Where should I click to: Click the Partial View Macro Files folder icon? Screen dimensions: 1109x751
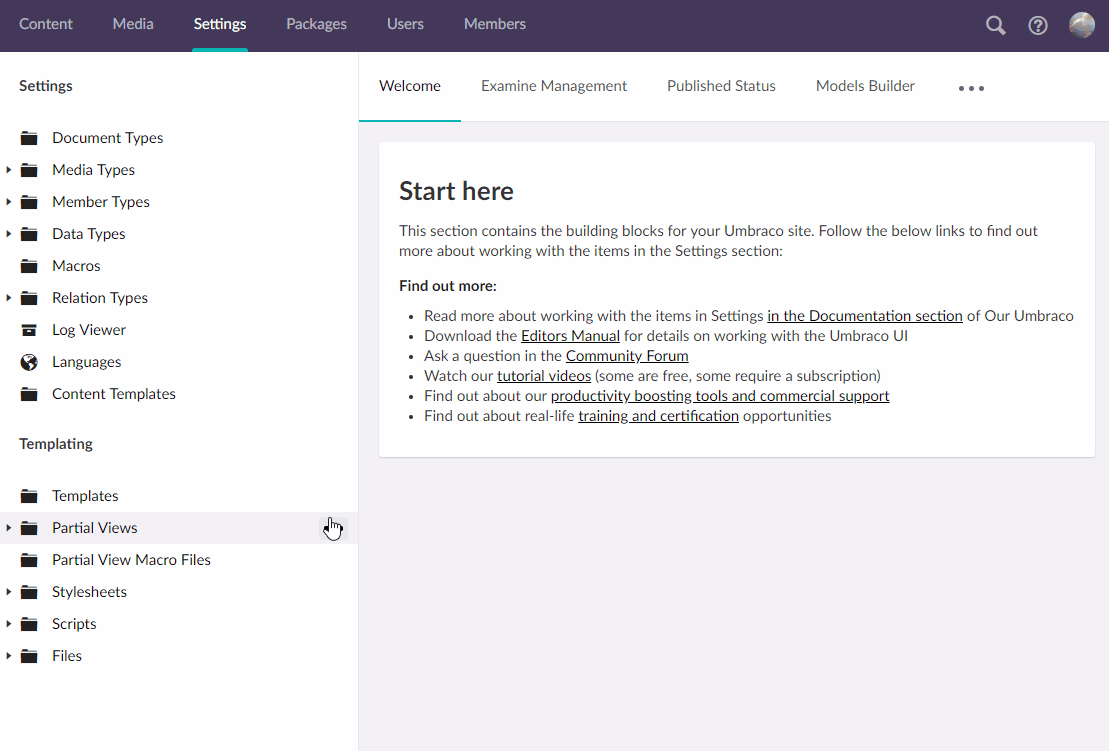pos(29,560)
